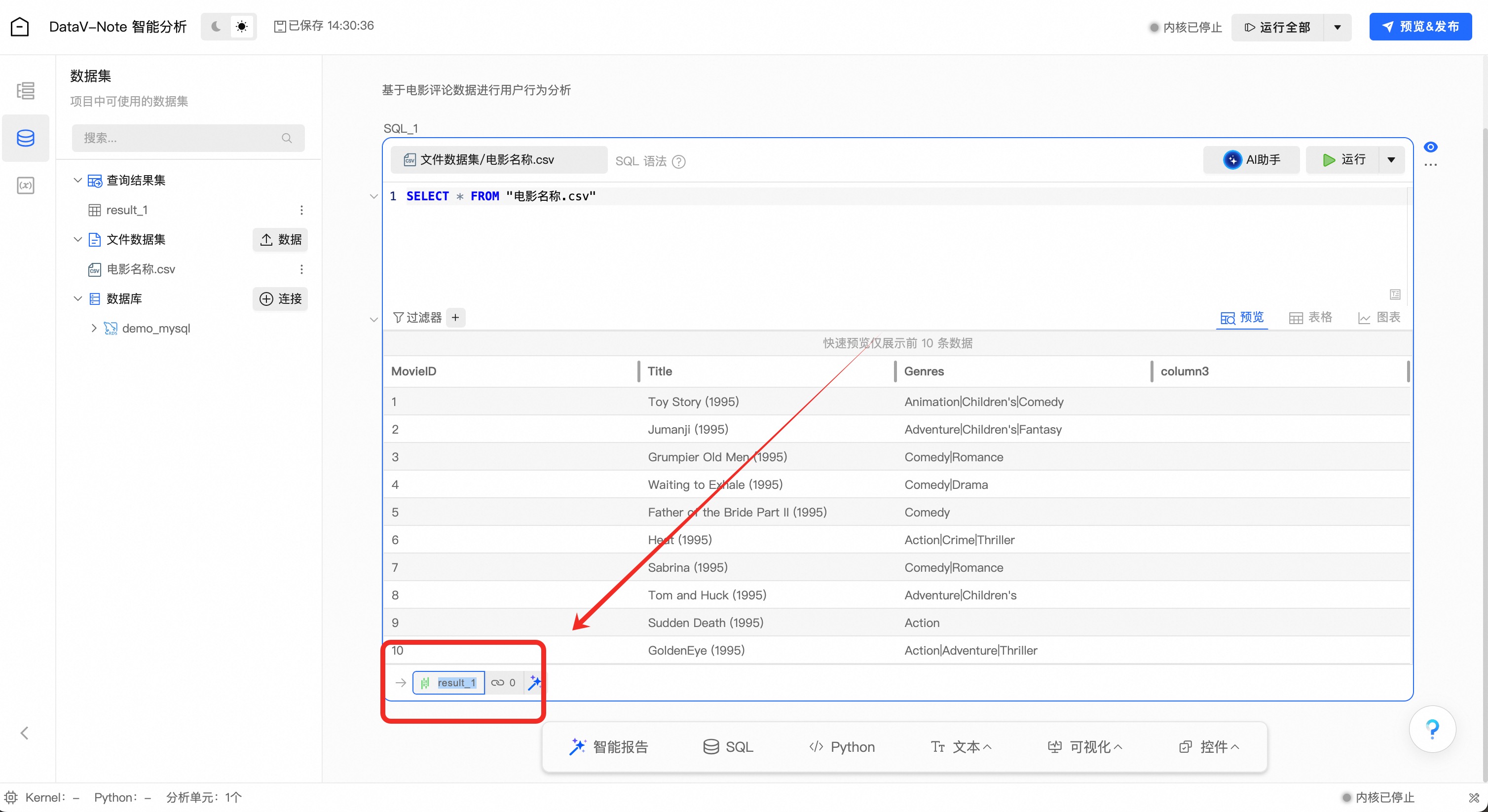This screenshot has width=1488, height=812.
Task: Click the 预览&发布 publish button
Action: 1420,27
